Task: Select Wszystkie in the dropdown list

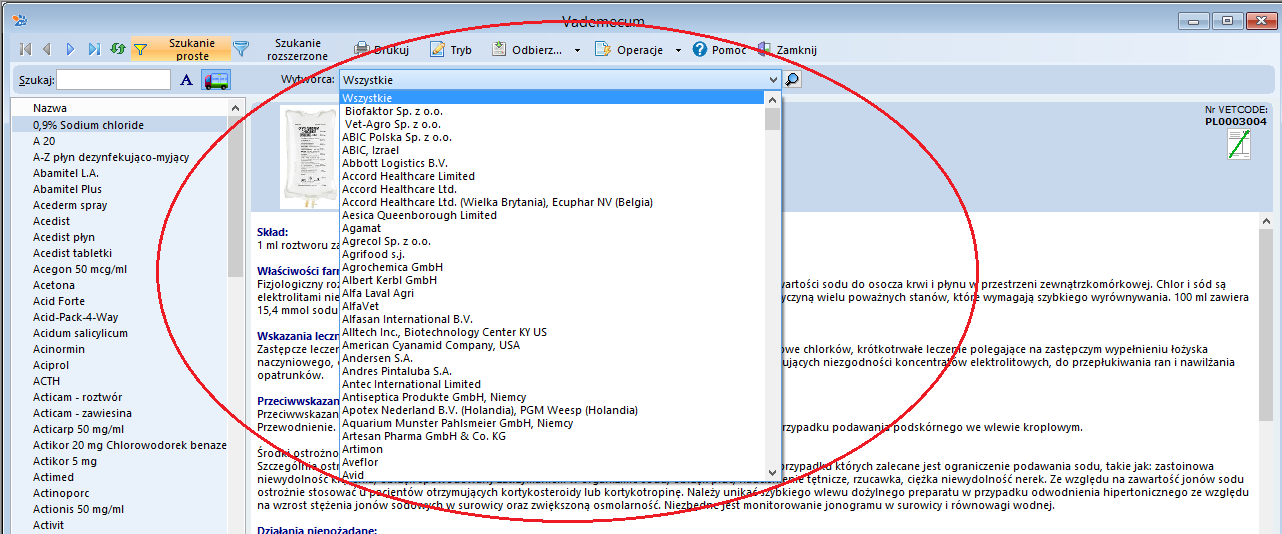Action: 553,98
